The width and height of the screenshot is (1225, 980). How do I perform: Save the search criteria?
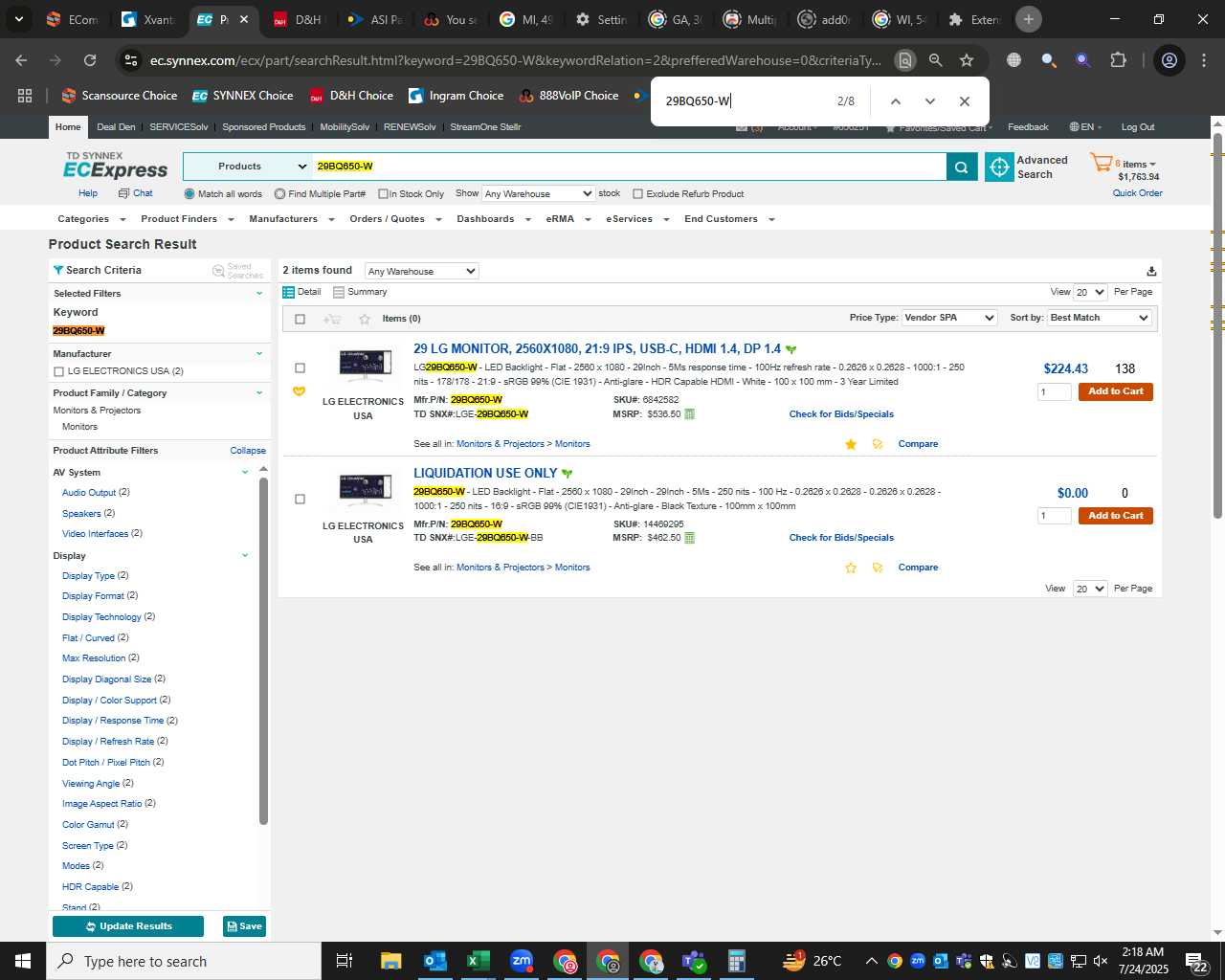coord(244,926)
